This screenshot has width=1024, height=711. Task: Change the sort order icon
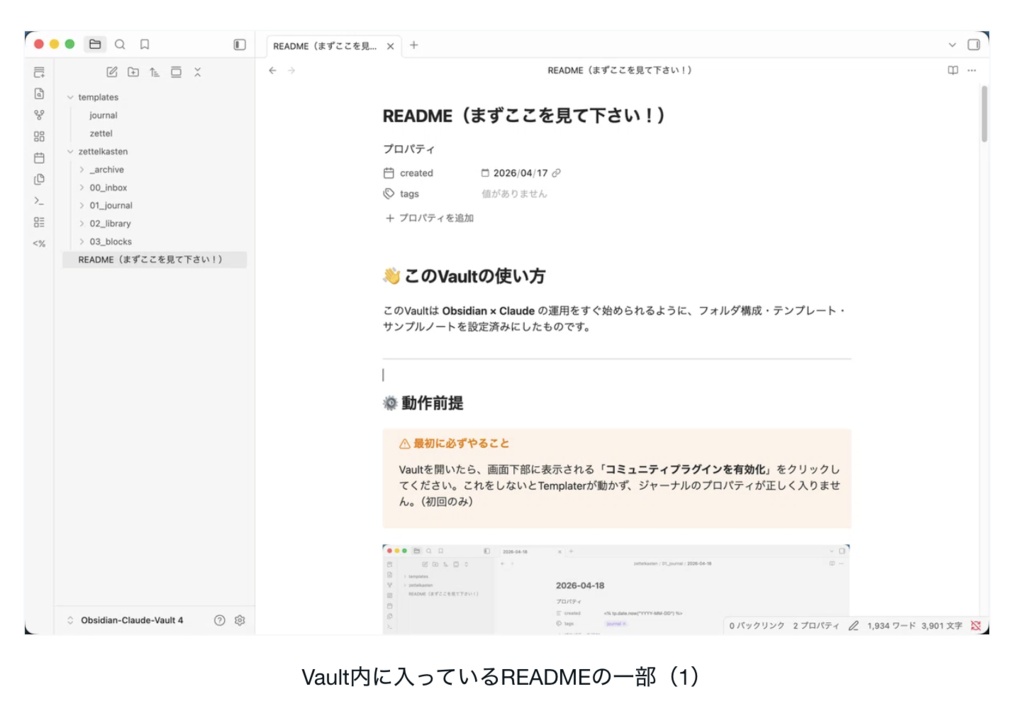155,72
